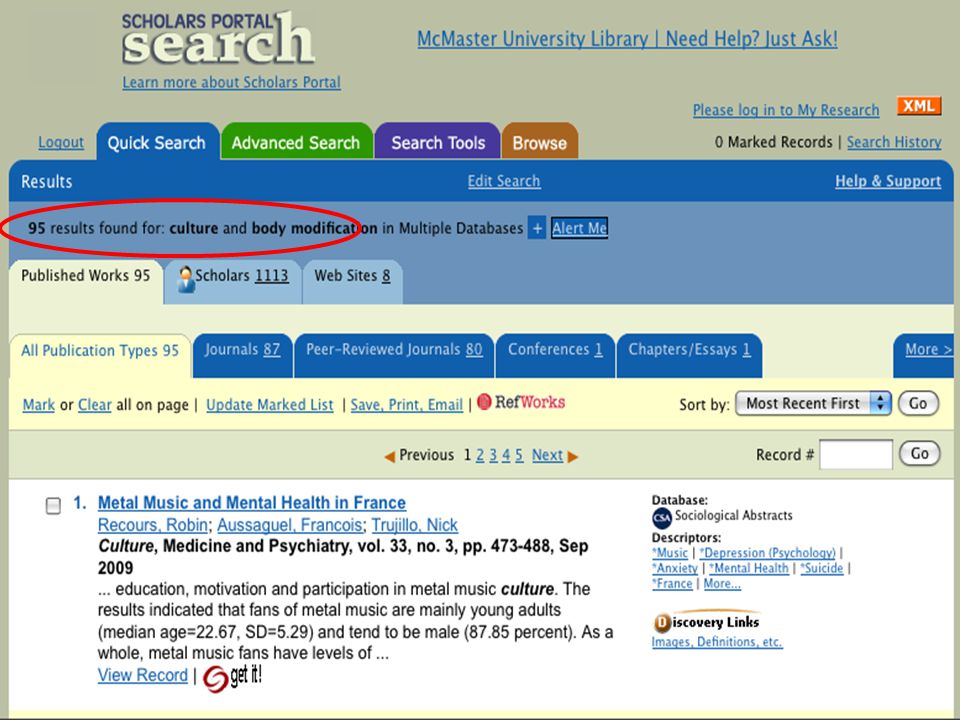Click the orange Next page arrow
960x720 pixels.
[573, 457]
